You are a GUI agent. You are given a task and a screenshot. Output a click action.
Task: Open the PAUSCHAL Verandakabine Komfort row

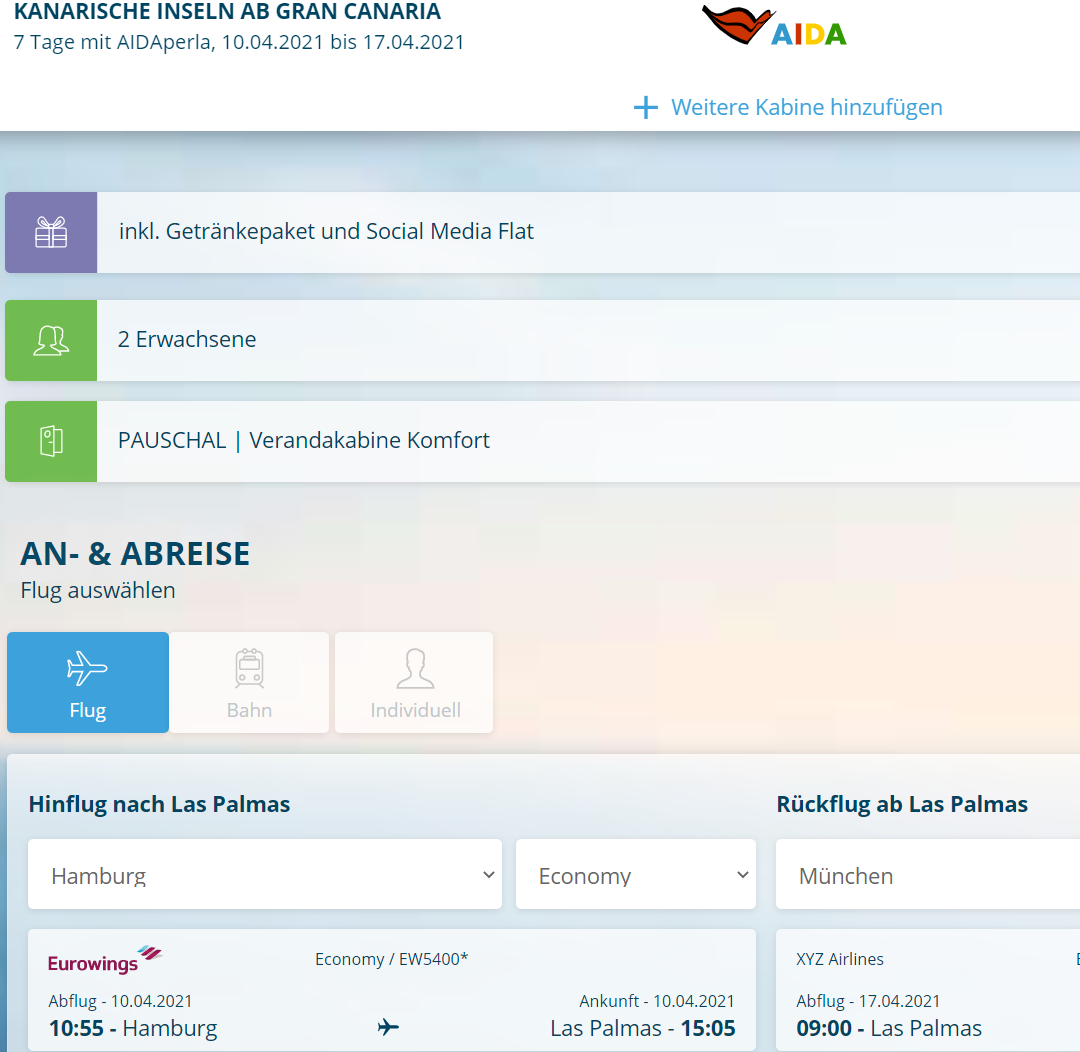(x=588, y=442)
